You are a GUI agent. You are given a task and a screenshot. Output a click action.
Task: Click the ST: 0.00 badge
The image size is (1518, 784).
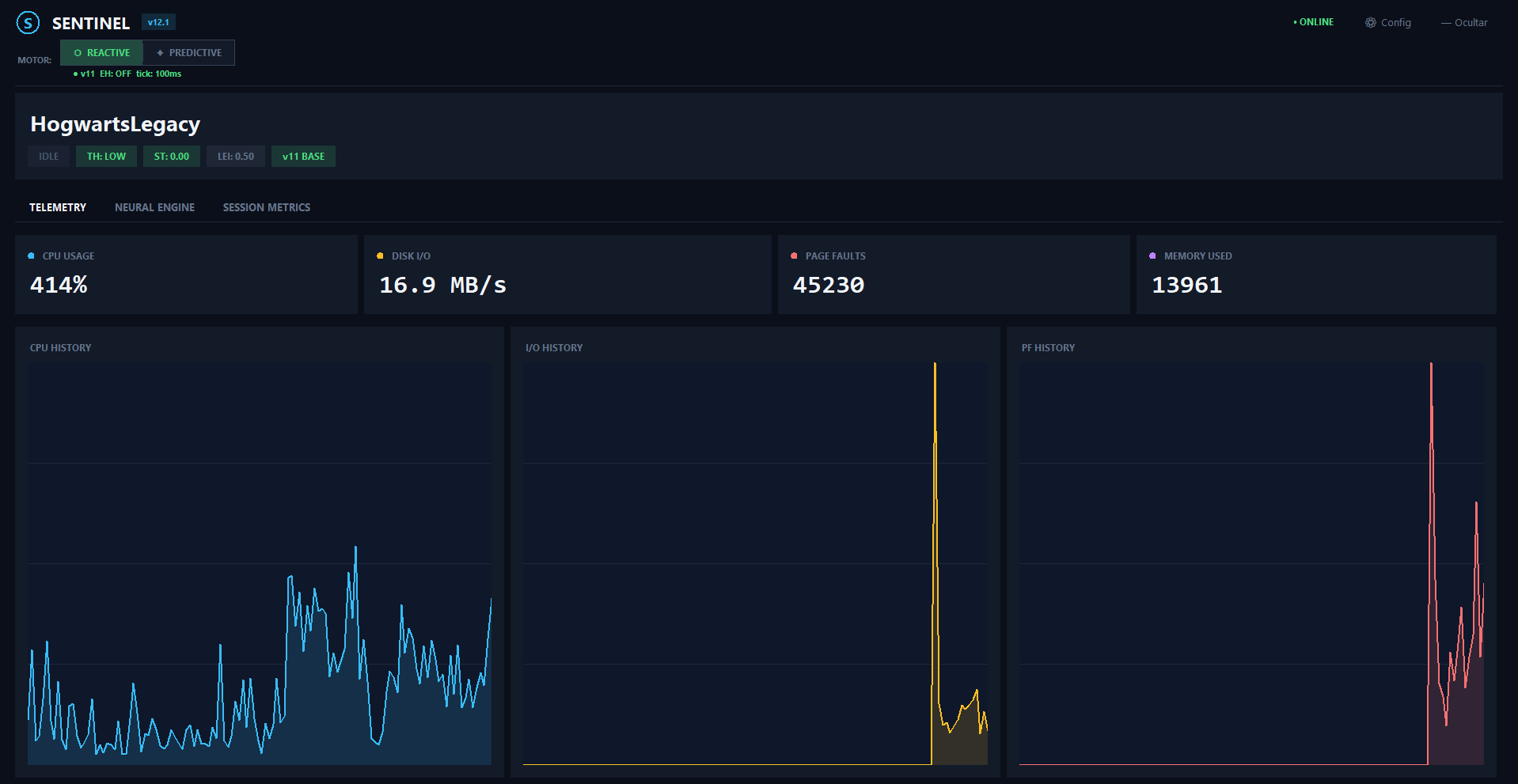172,157
